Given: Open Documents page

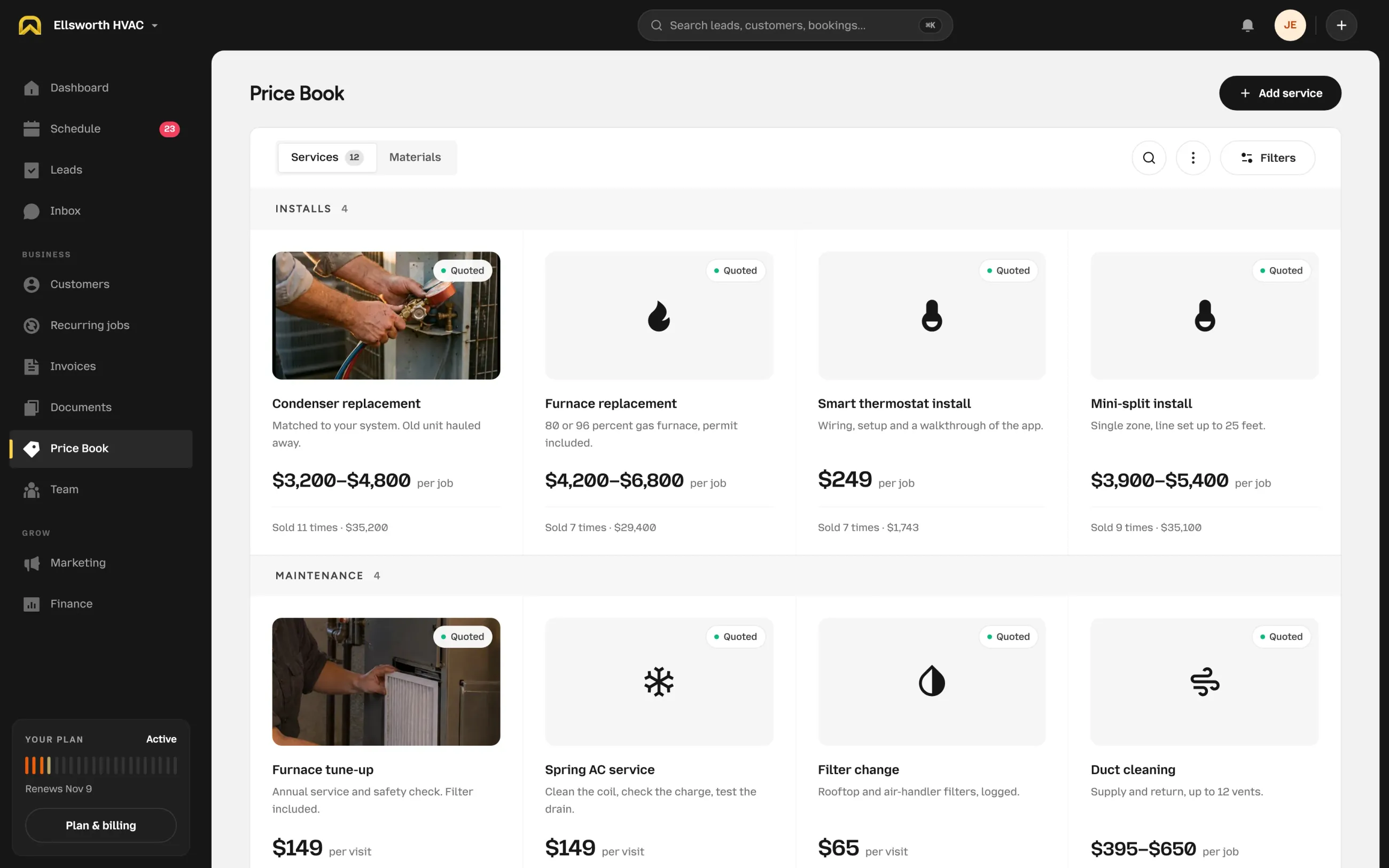Looking at the screenshot, I should coord(101,408).
